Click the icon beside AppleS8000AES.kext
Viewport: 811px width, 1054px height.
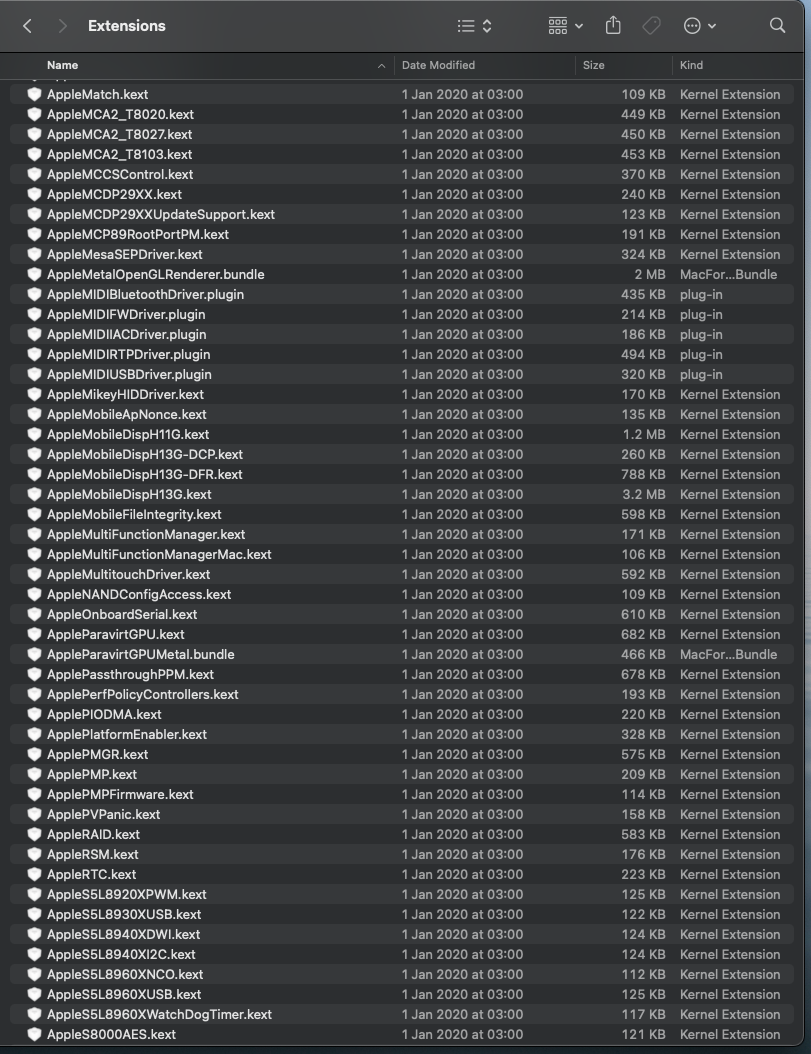point(34,1035)
